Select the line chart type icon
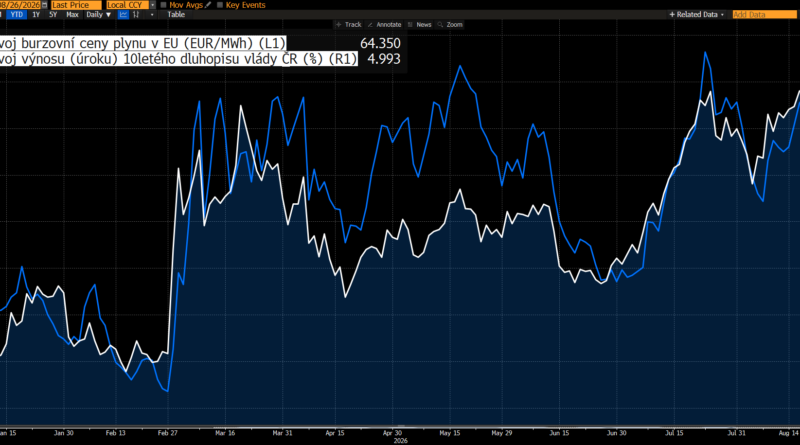800x445 pixels. pyautogui.click(x=123, y=15)
